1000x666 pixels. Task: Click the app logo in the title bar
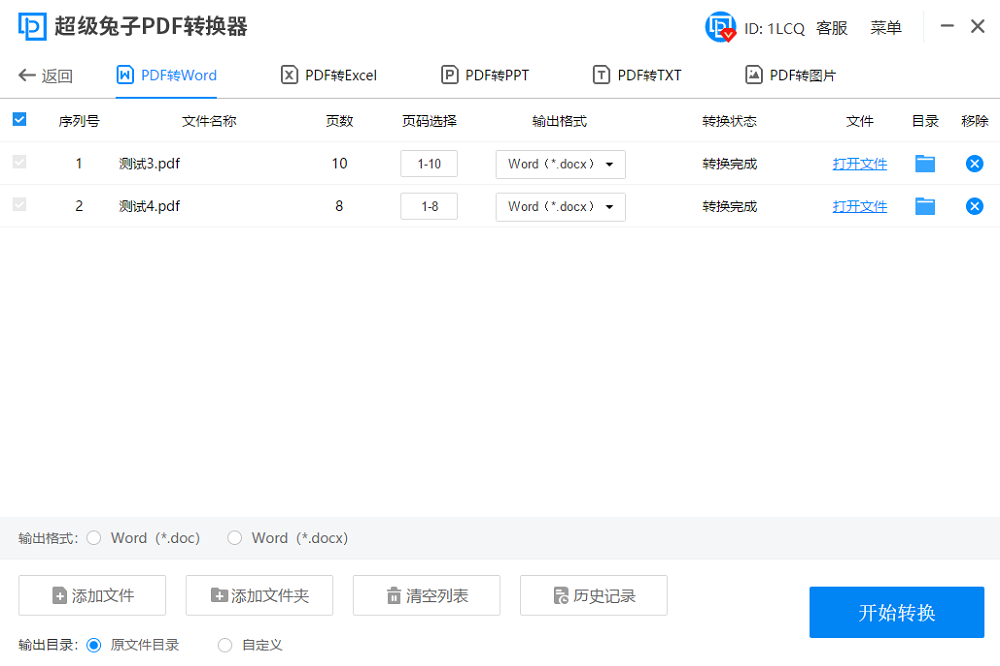point(34,26)
